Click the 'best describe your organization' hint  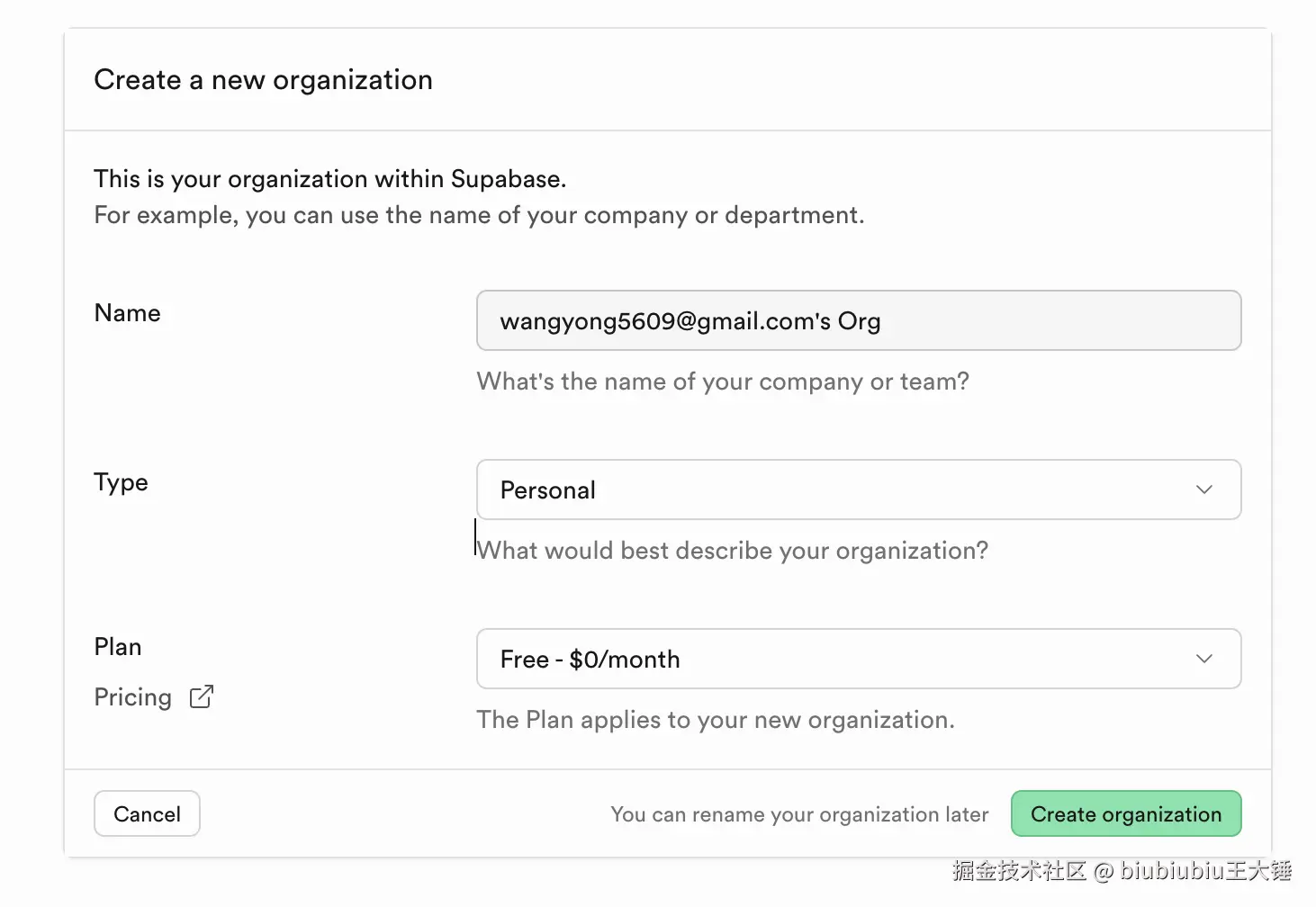click(733, 551)
